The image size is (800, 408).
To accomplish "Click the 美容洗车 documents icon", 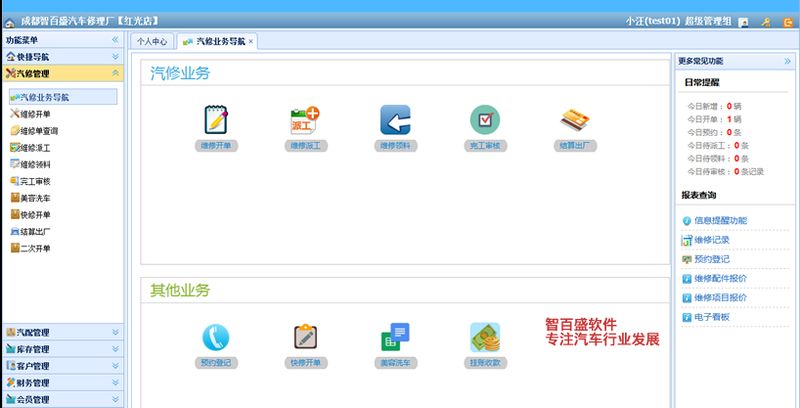I will click(395, 337).
